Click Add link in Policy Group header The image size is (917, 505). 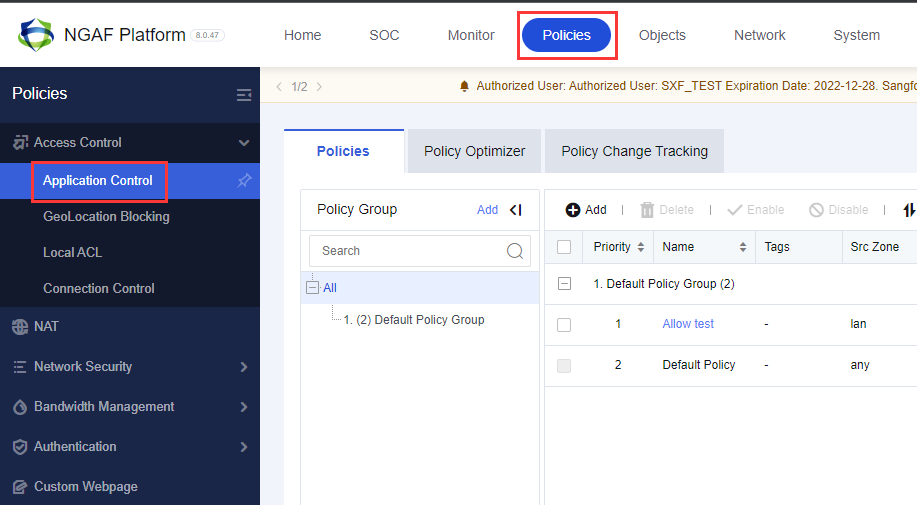[x=487, y=210]
